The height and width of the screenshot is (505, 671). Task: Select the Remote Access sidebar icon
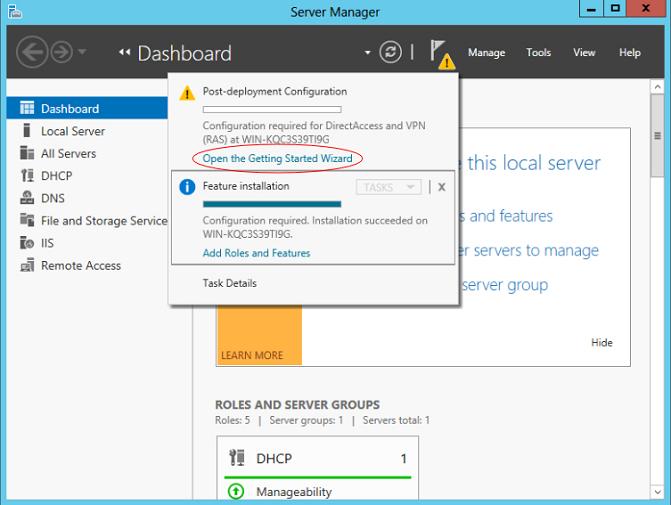[27, 266]
